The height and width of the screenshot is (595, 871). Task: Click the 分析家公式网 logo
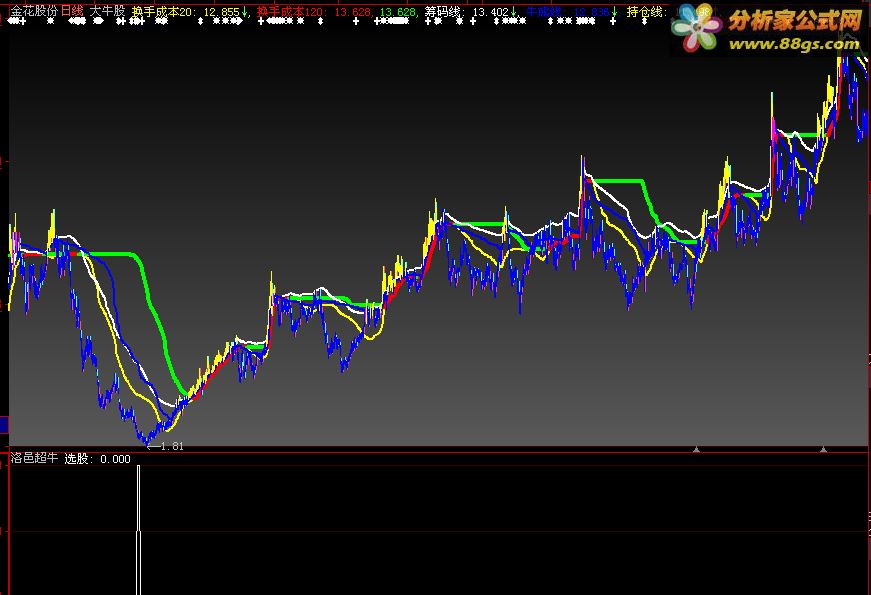click(795, 21)
